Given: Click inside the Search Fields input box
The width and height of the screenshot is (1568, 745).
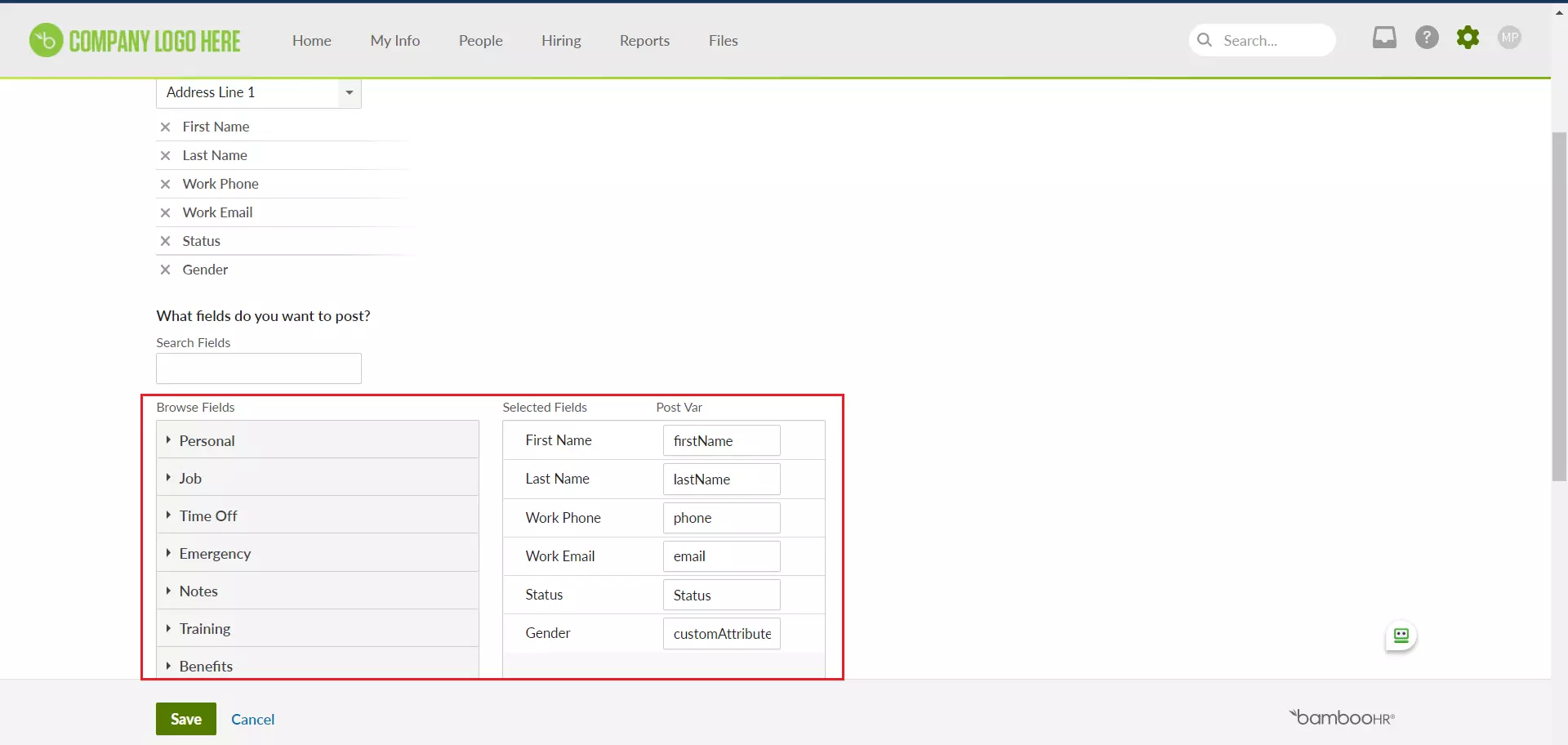Looking at the screenshot, I should (x=258, y=368).
